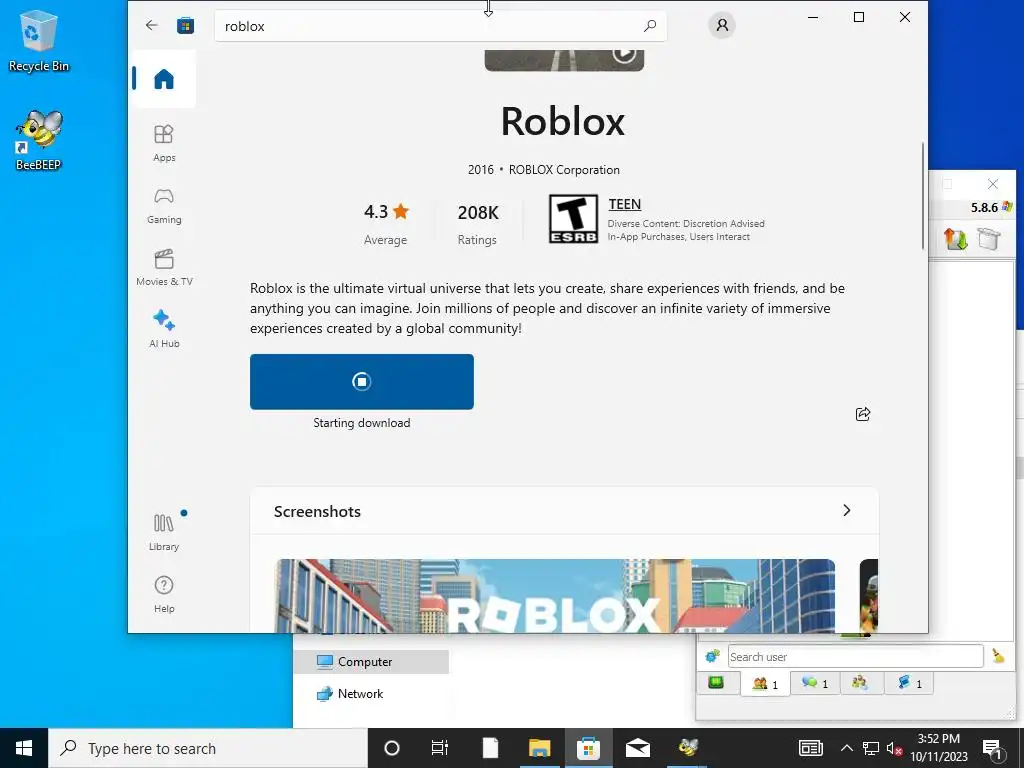
Task: Click the Store page vertical scrollbar
Action: [x=923, y=195]
